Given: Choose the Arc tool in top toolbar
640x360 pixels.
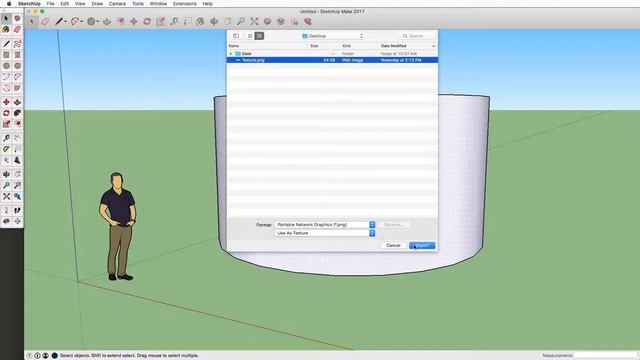Looking at the screenshot, I should 75,21.
